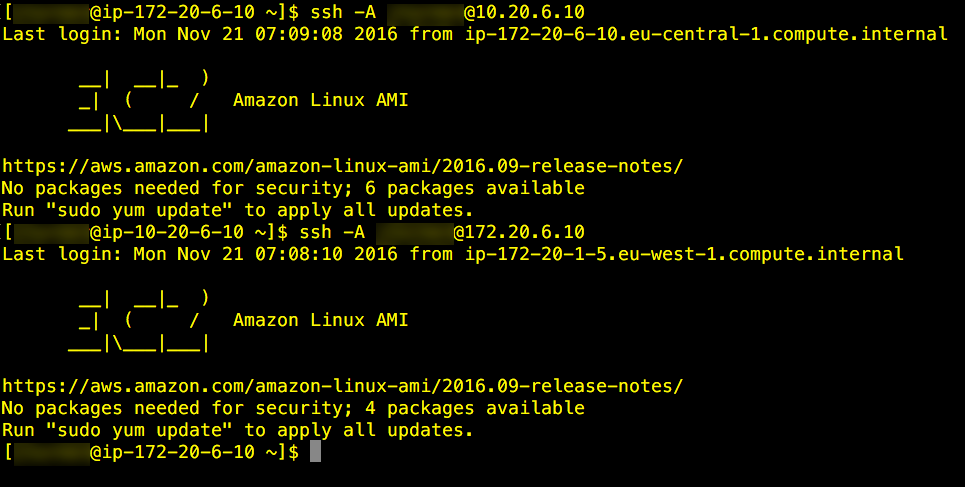The image size is (965, 487).
Task: Click the first ASCII art logo
Action: 139,101
